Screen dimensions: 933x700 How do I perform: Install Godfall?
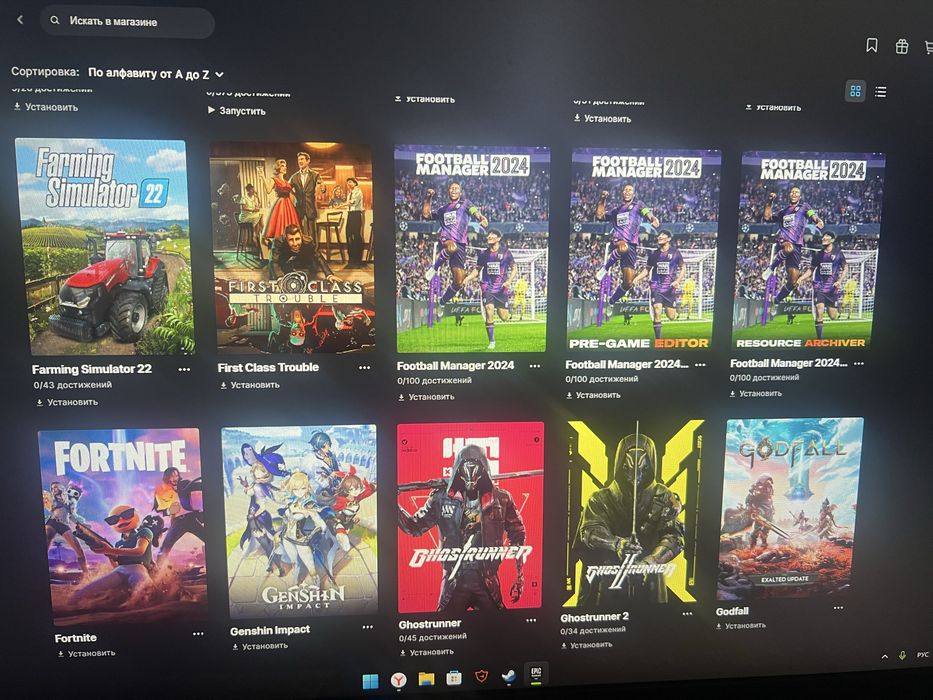point(741,626)
